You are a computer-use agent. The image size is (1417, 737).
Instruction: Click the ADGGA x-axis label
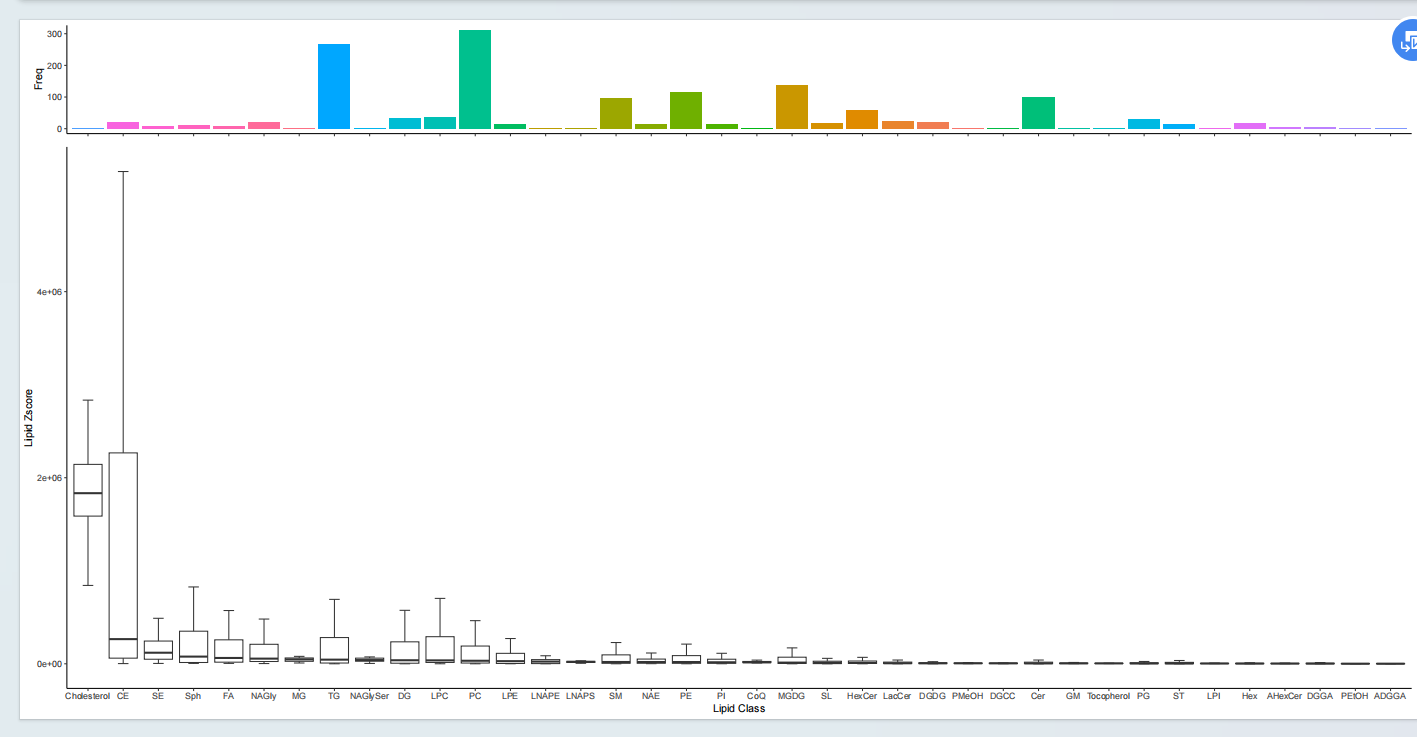pos(1390,695)
